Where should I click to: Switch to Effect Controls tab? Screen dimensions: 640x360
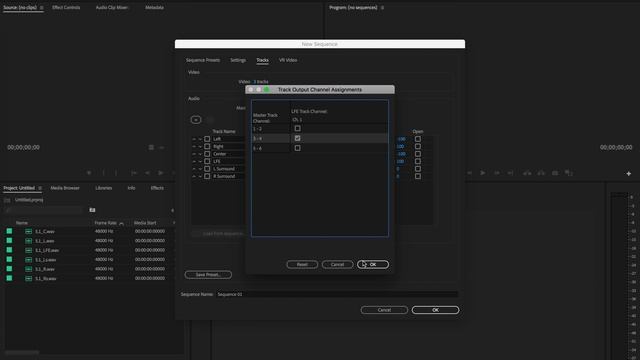(x=66, y=7)
